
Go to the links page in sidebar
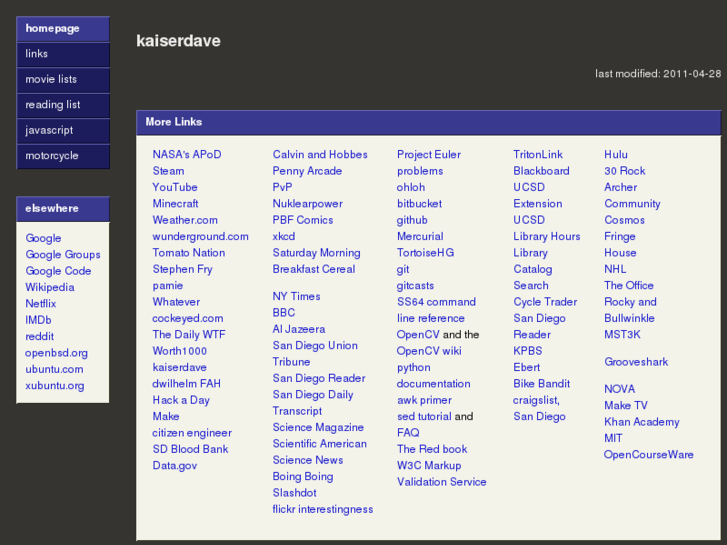coord(63,54)
